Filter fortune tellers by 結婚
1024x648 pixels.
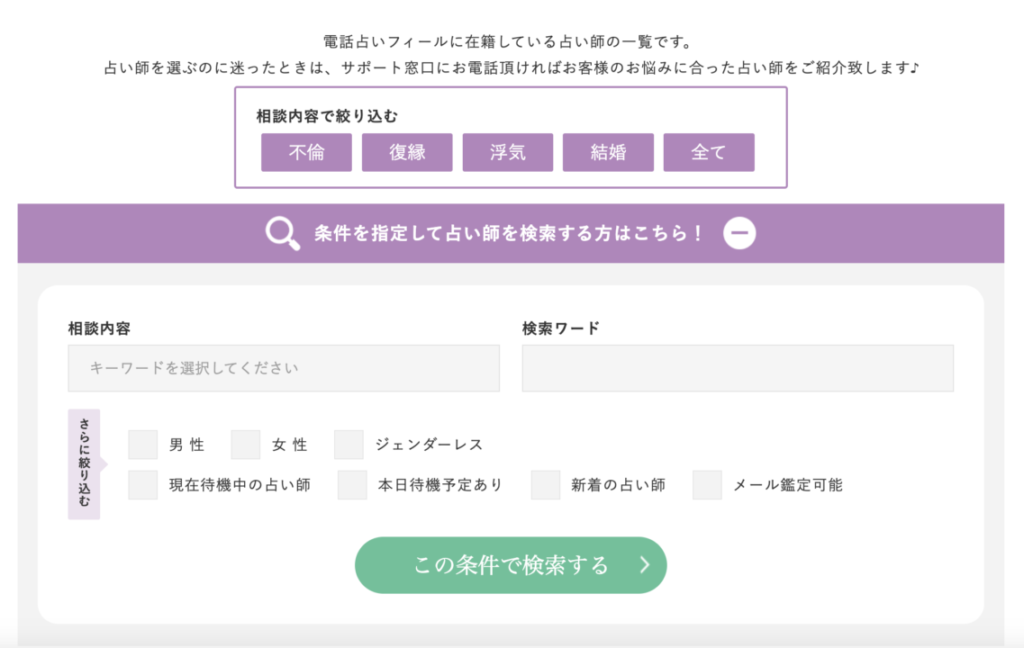pos(608,153)
